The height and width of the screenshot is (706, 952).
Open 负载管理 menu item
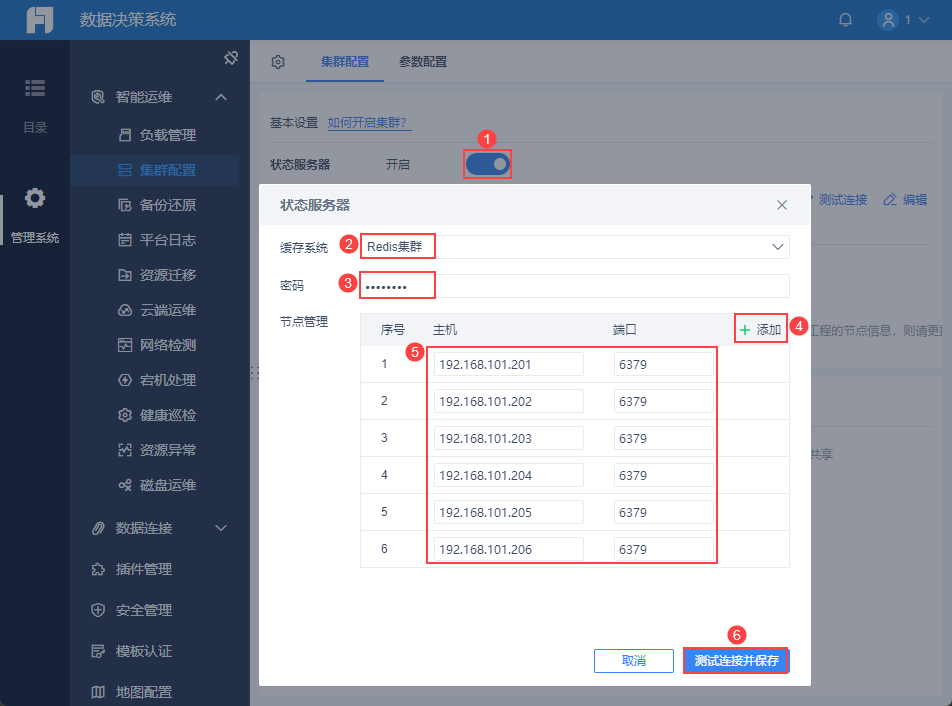(x=157, y=135)
